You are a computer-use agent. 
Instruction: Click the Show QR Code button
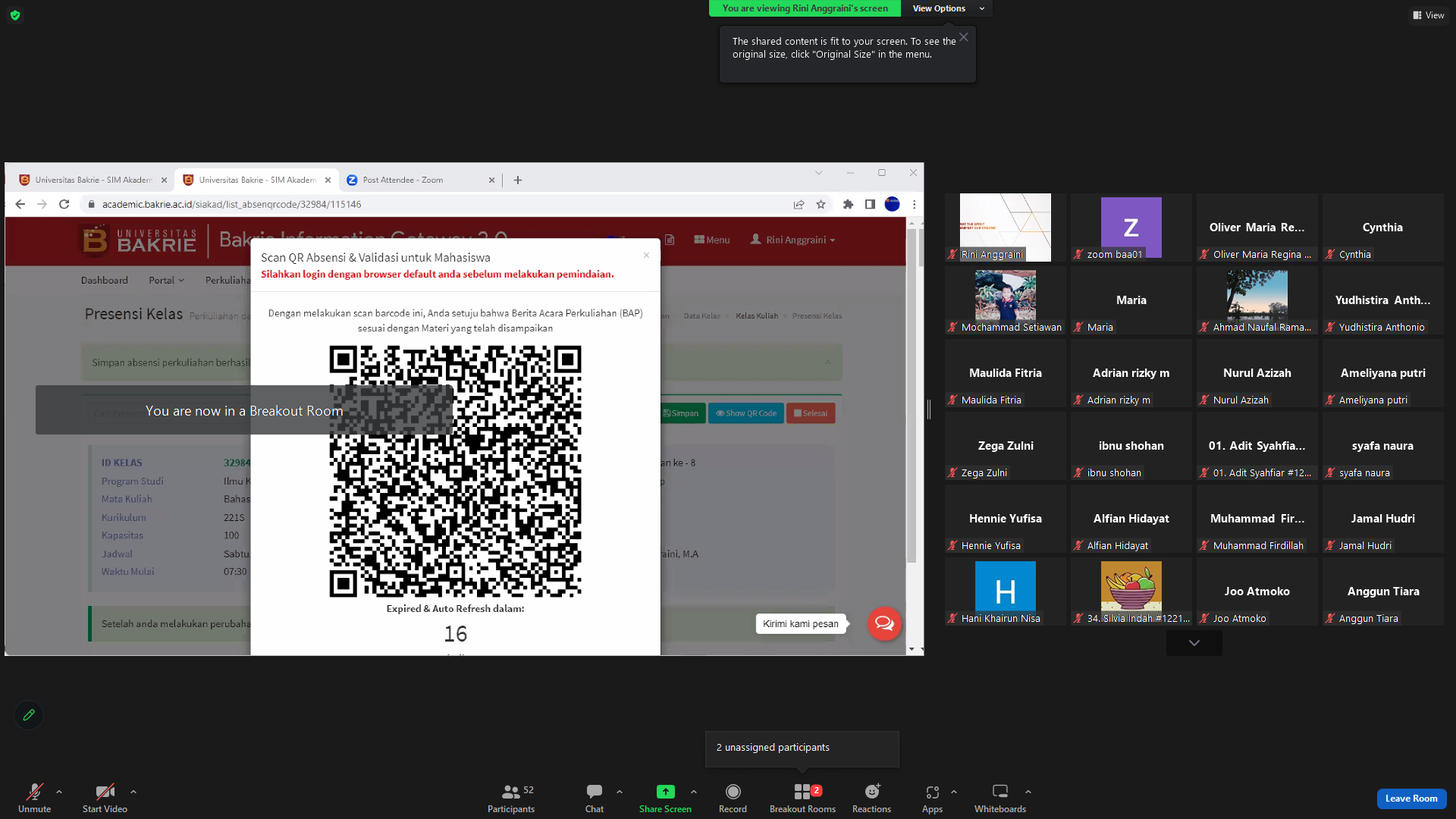tap(746, 413)
